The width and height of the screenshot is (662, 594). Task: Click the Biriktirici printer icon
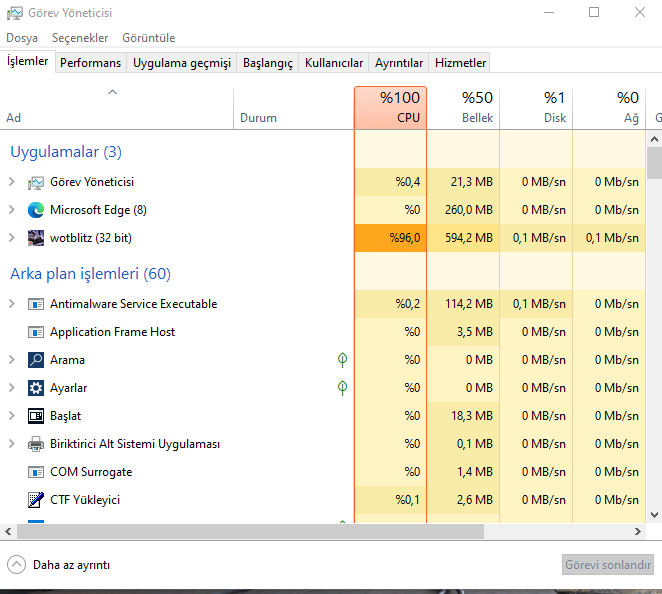[36, 444]
